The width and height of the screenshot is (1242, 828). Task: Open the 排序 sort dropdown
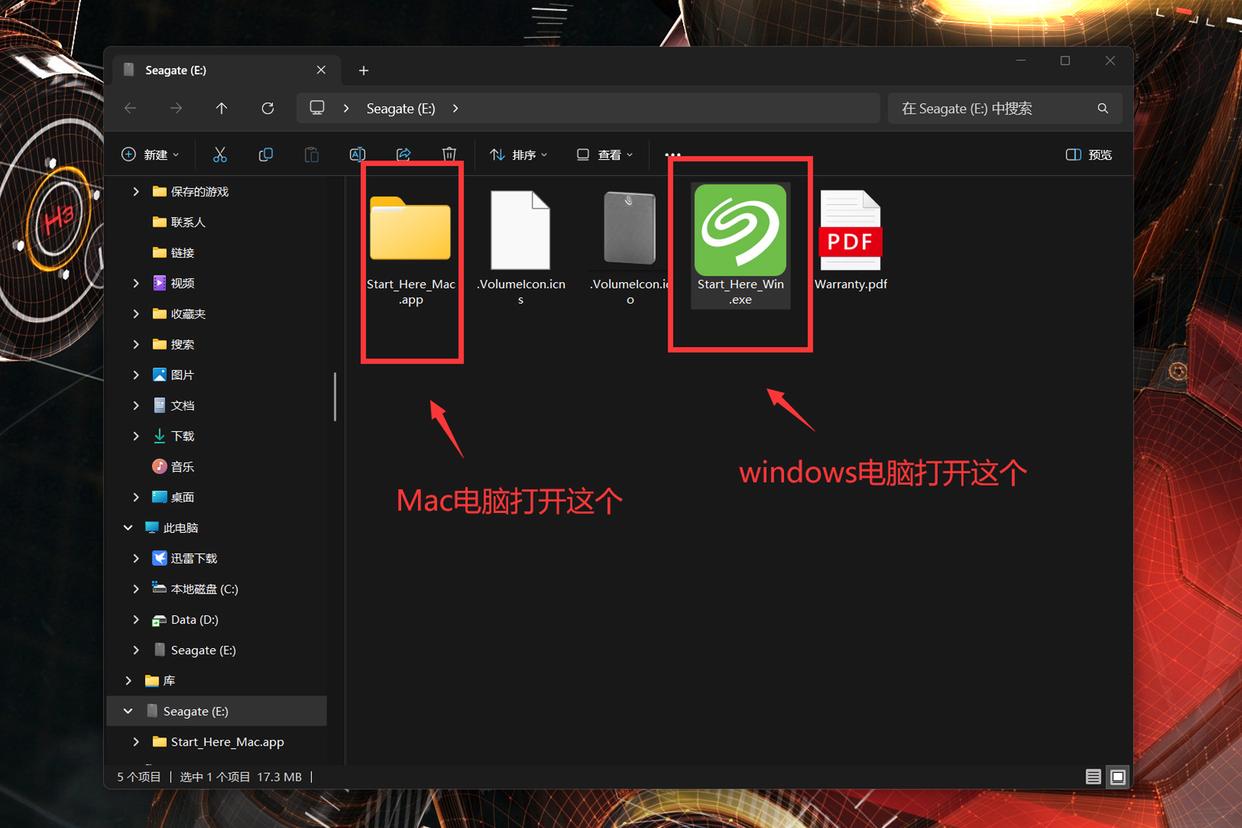point(518,155)
